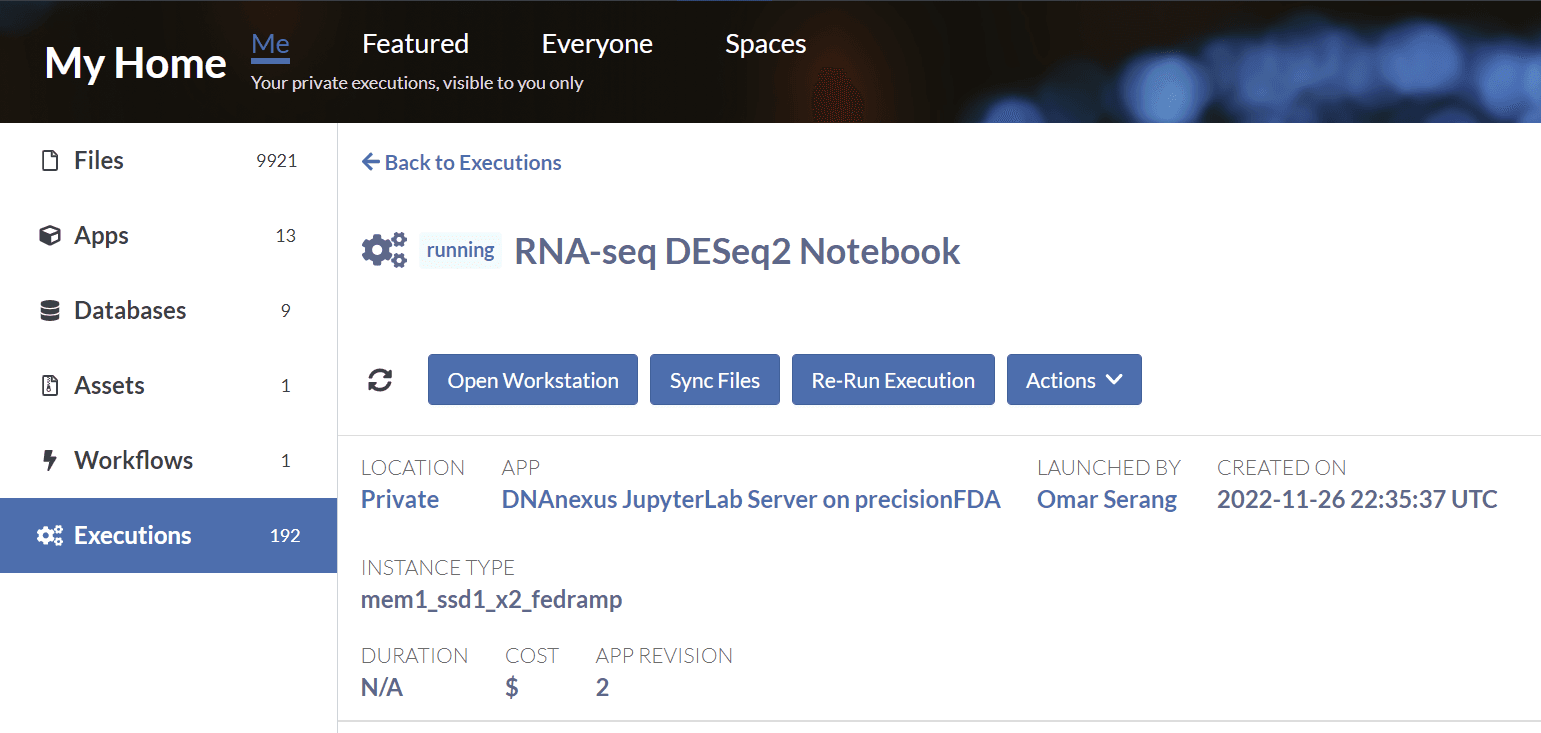Screen dimensions: 1541x733
Task: Click the Files document icon in sidebar
Action: tap(49, 161)
